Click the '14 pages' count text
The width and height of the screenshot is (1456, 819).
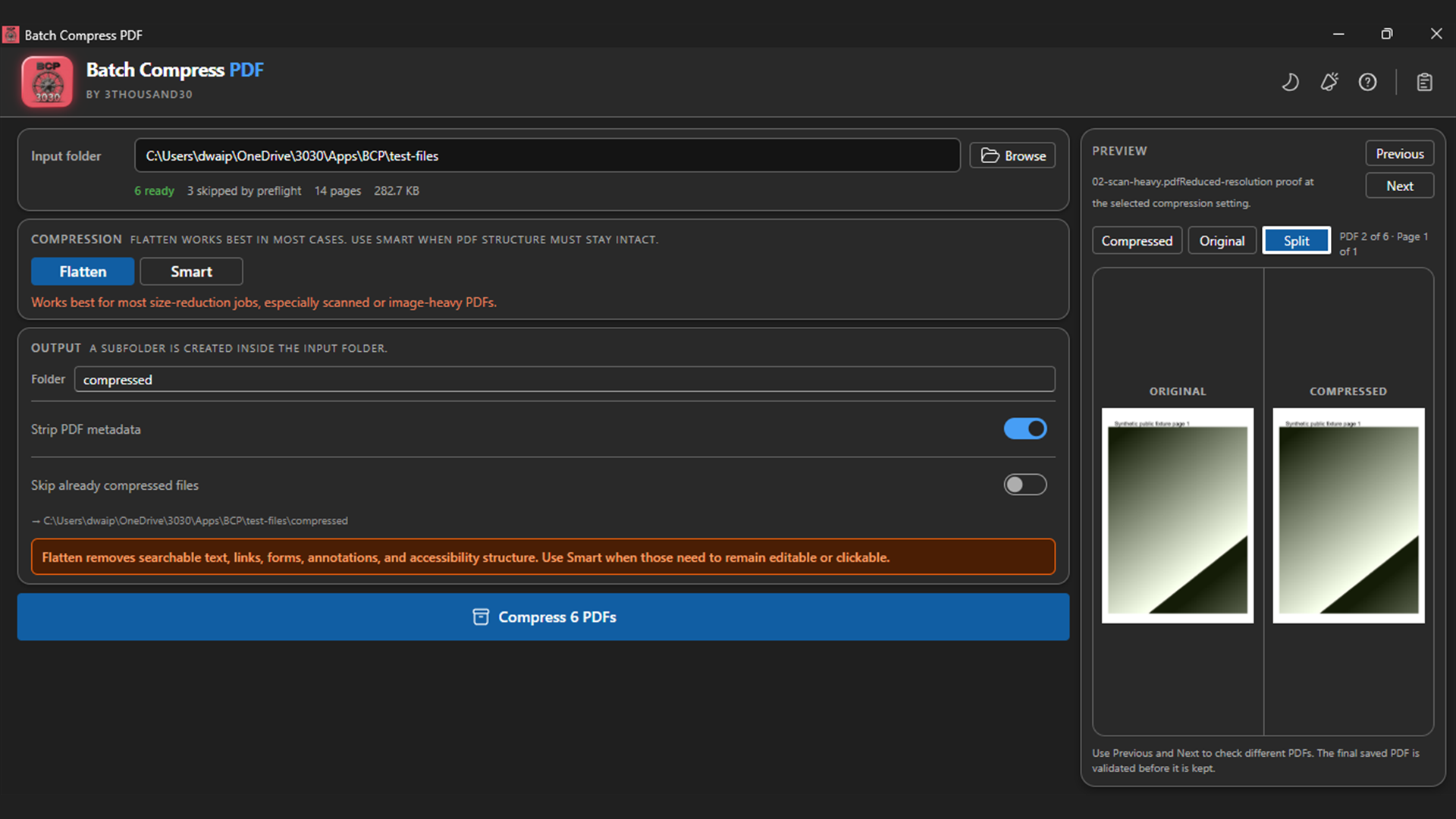tap(337, 190)
